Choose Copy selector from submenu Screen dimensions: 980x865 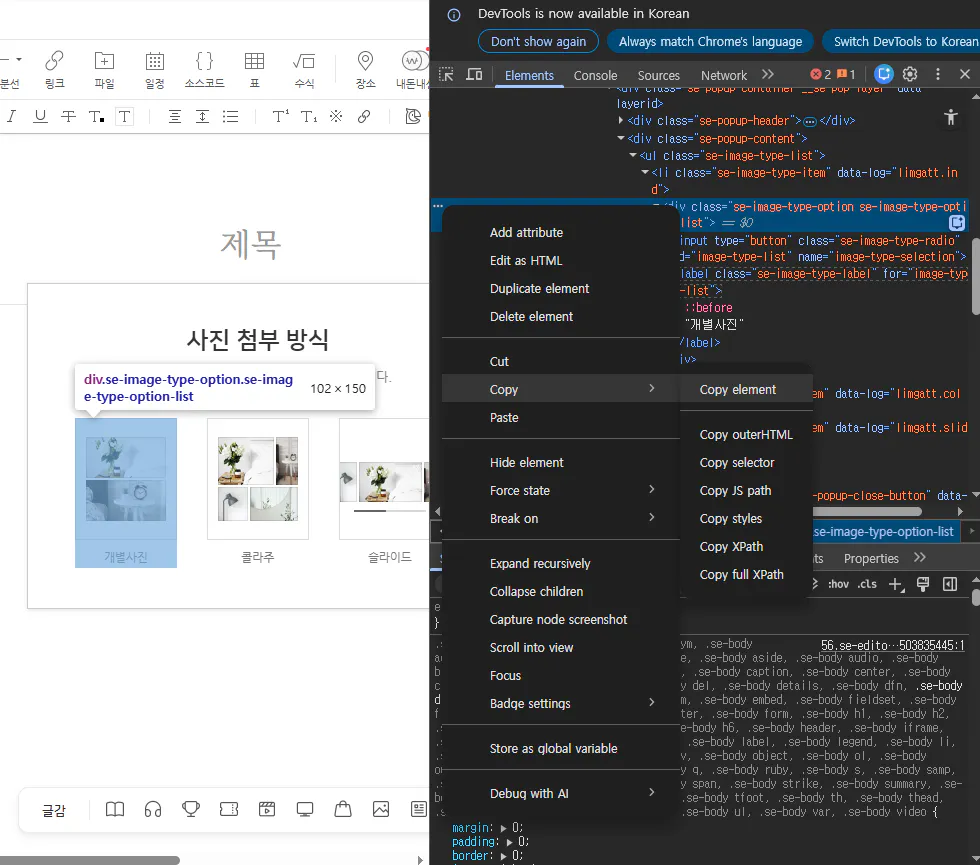tap(737, 462)
